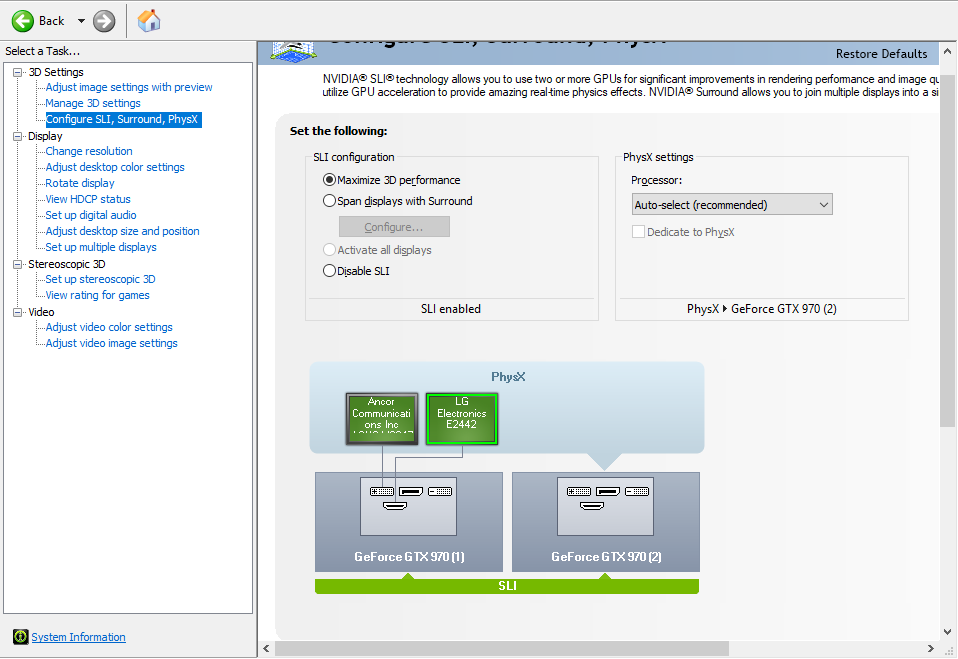Click the PhysX GeForce GTX 970 (2) status
Image resolution: width=958 pixels, height=659 pixels.
(762, 309)
